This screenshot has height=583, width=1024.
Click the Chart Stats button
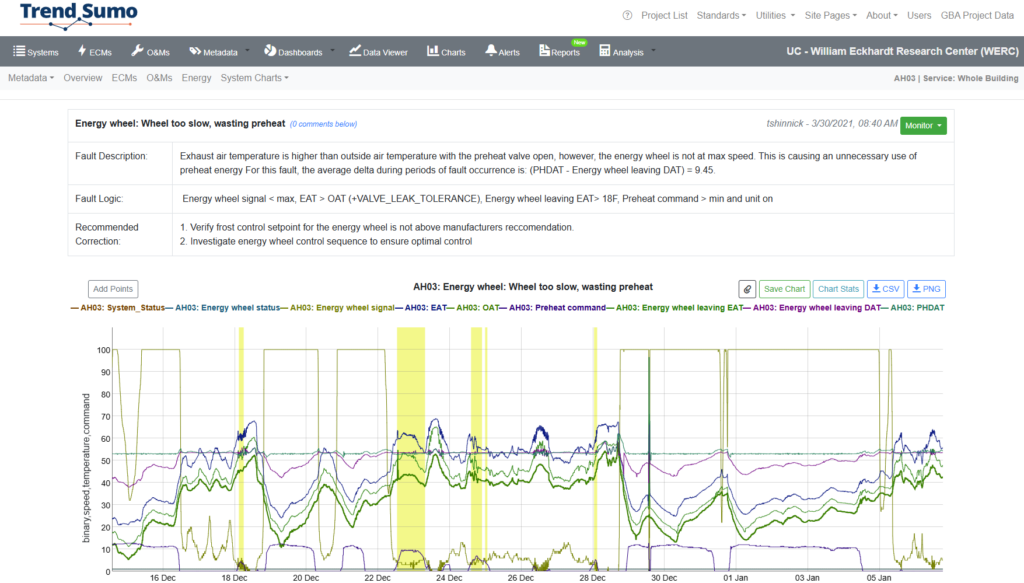click(x=838, y=289)
